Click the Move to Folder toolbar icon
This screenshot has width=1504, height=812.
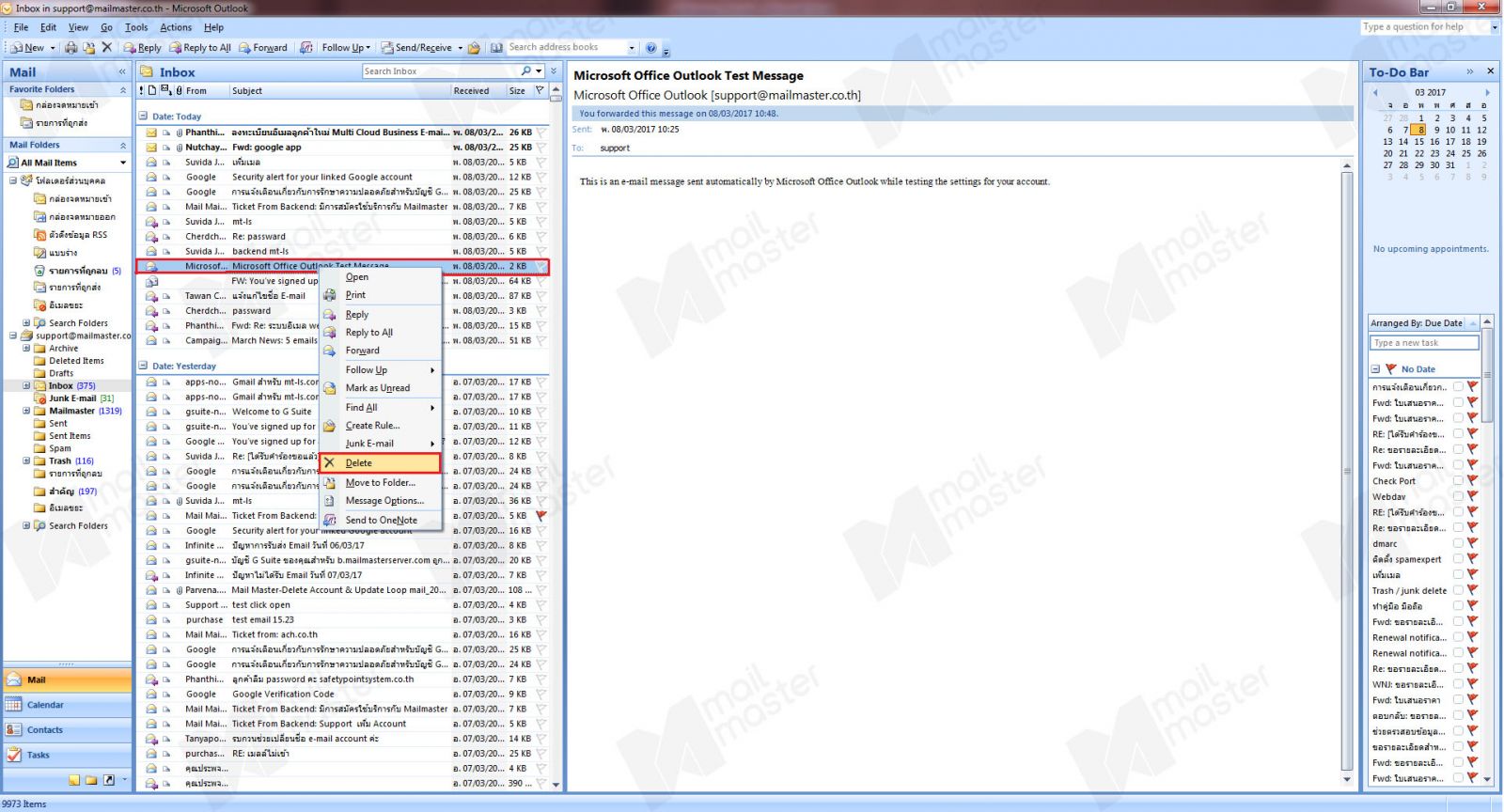coord(88,48)
